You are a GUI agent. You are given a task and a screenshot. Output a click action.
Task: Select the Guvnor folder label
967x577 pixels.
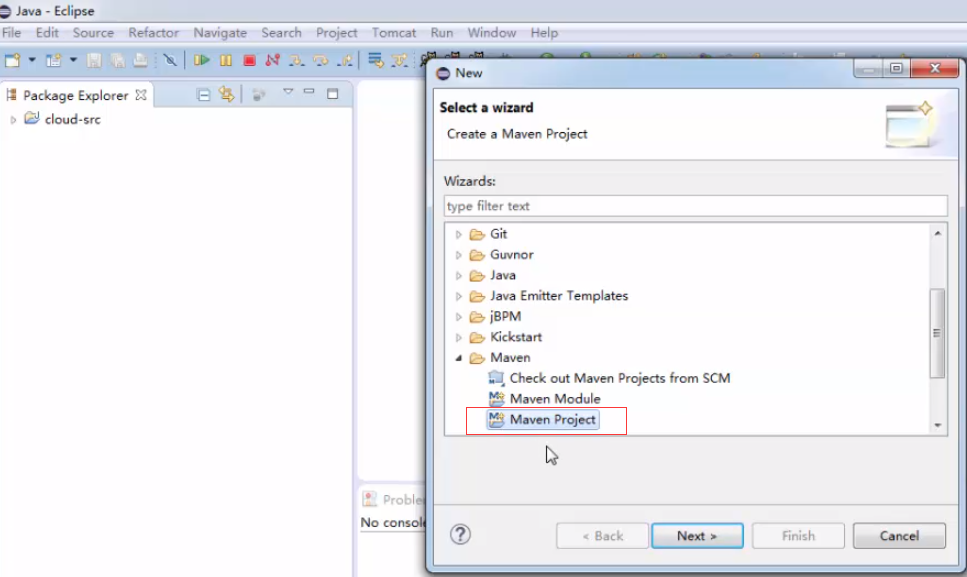(511, 255)
